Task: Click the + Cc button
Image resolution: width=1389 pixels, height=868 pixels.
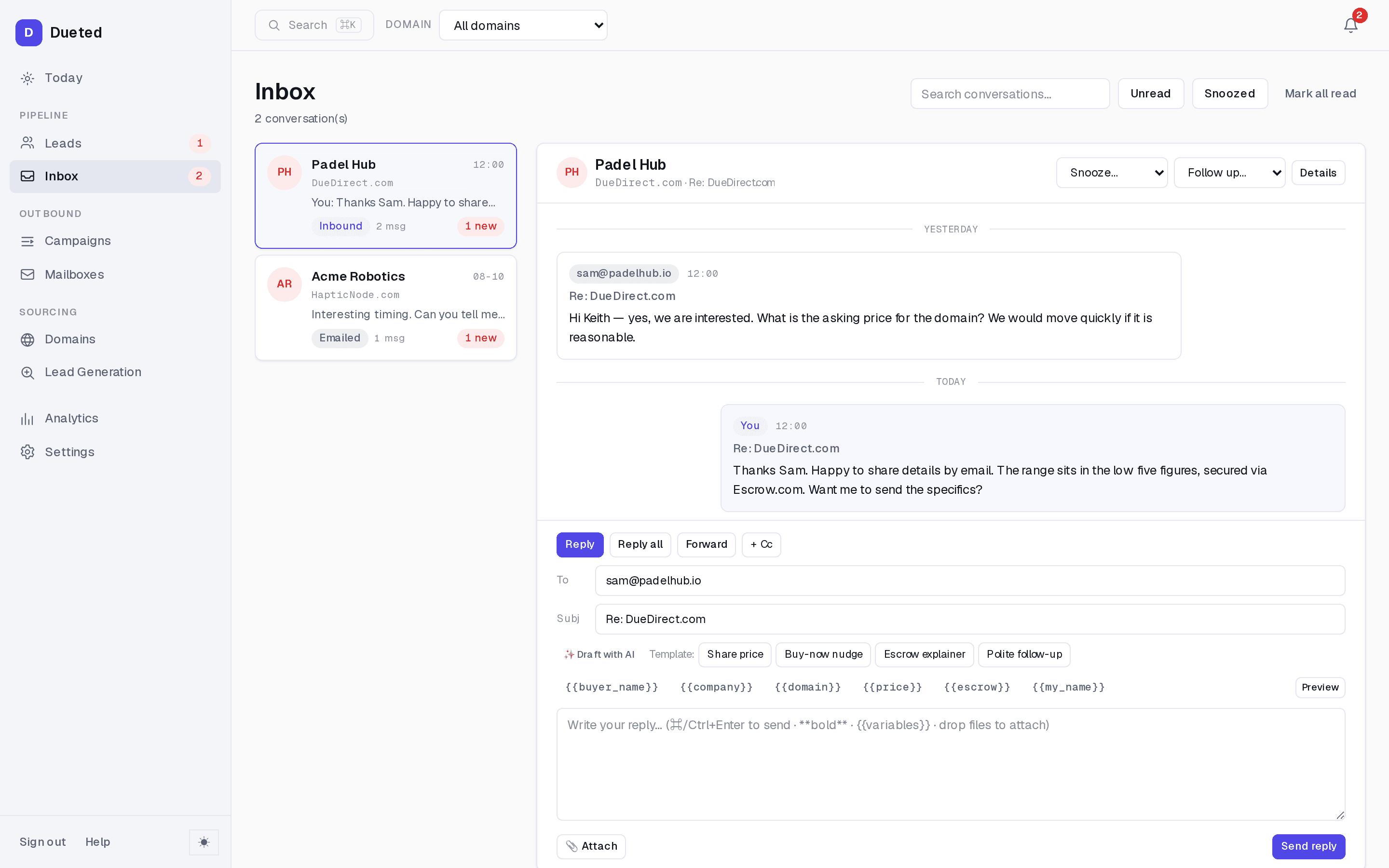Action: (x=761, y=544)
